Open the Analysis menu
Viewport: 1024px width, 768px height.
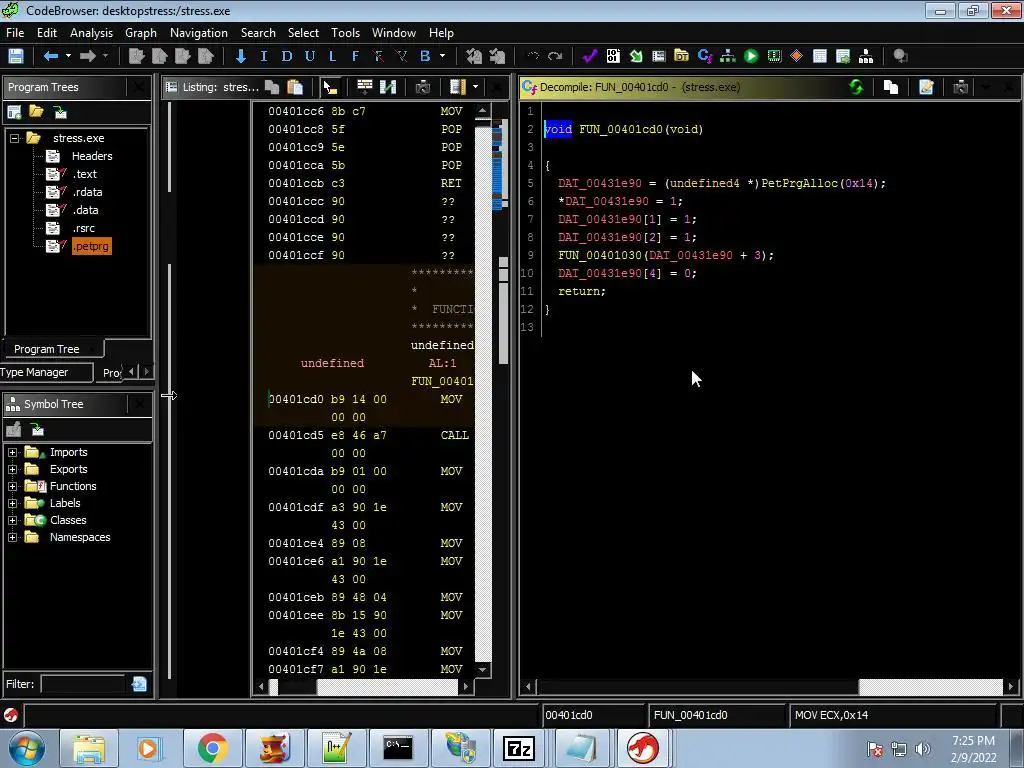click(x=91, y=33)
